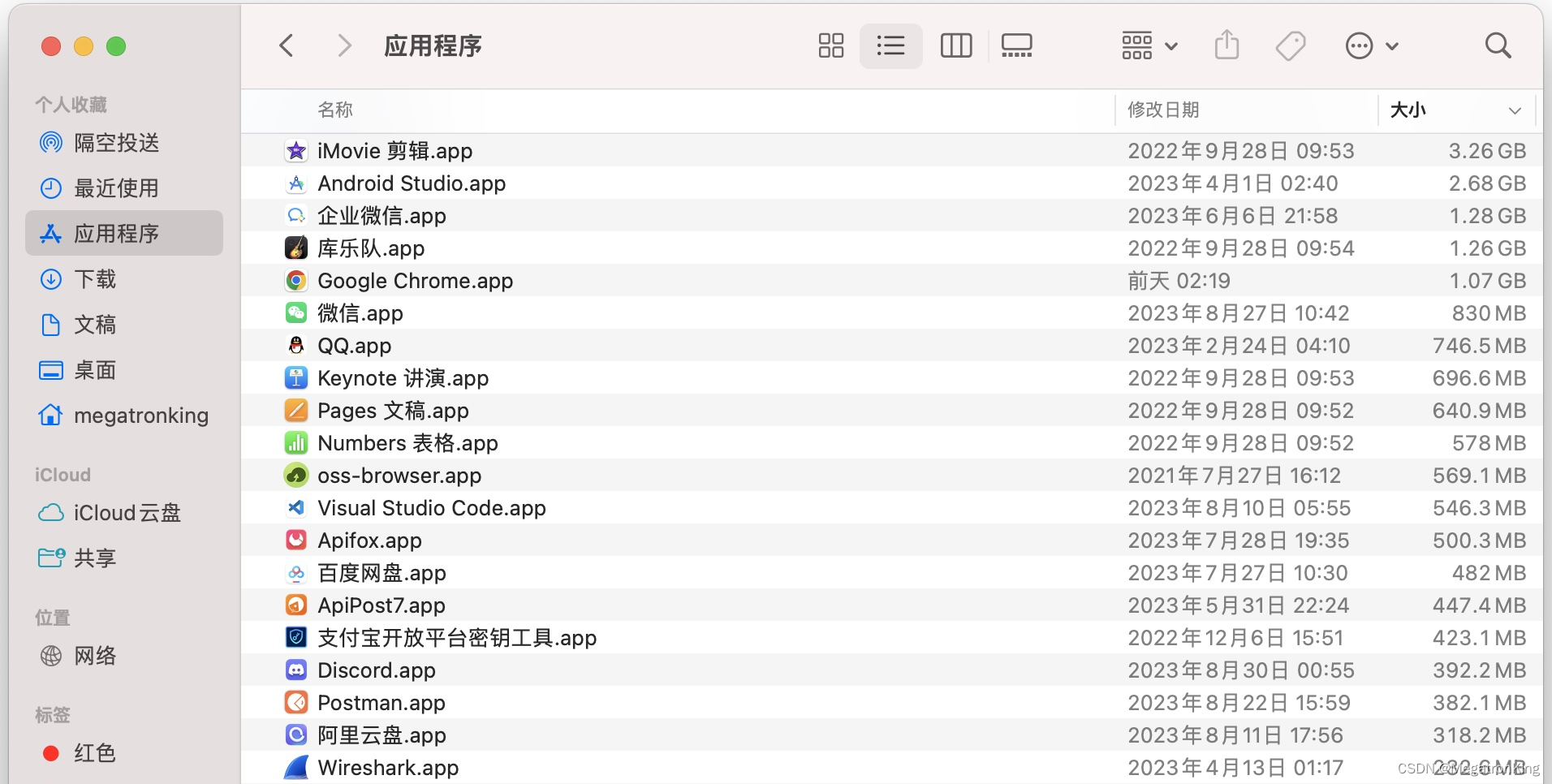The width and height of the screenshot is (1552, 784).
Task: Open 桌面 in the sidebar
Action: 124,370
